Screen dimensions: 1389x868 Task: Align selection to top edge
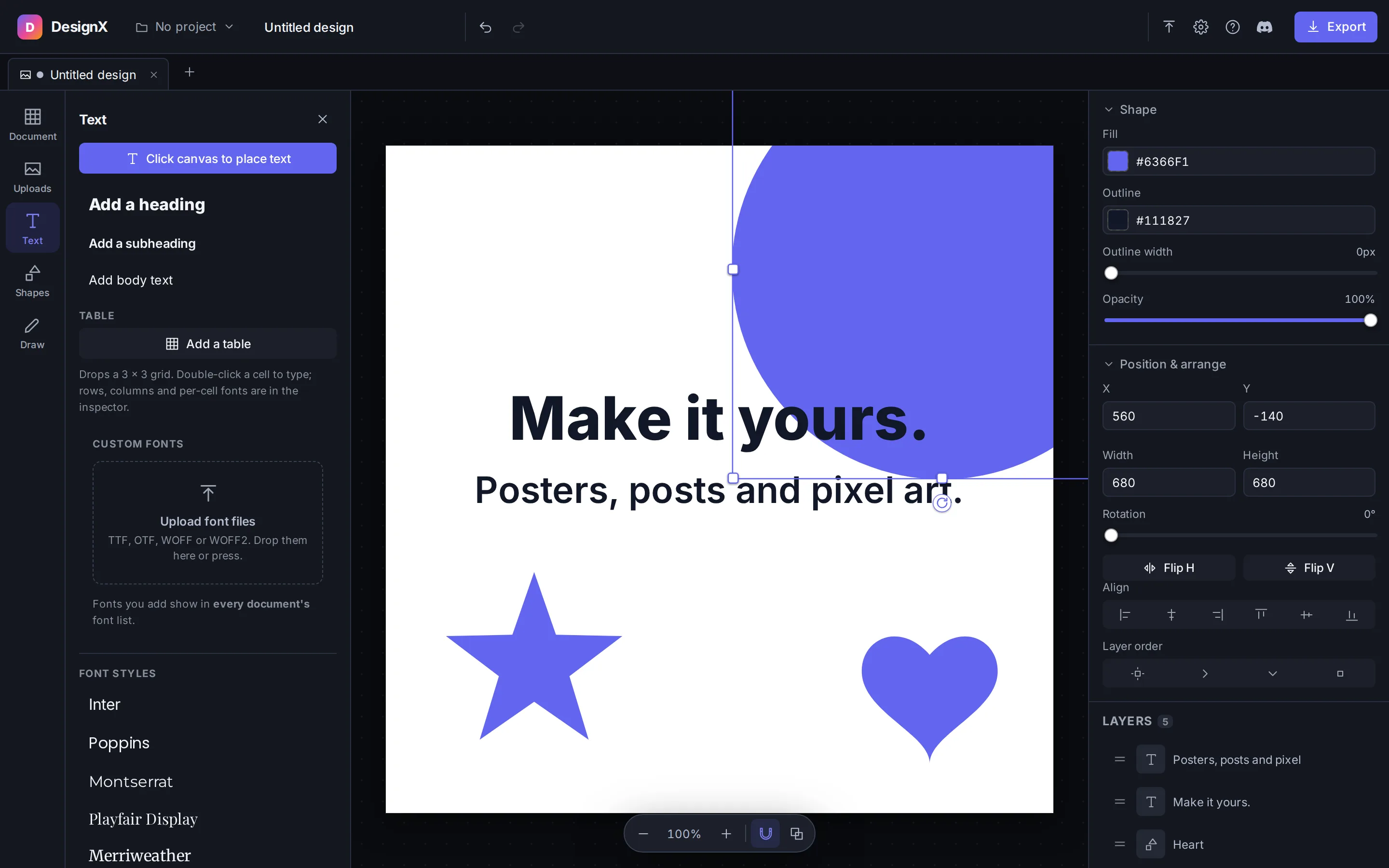(1261, 615)
